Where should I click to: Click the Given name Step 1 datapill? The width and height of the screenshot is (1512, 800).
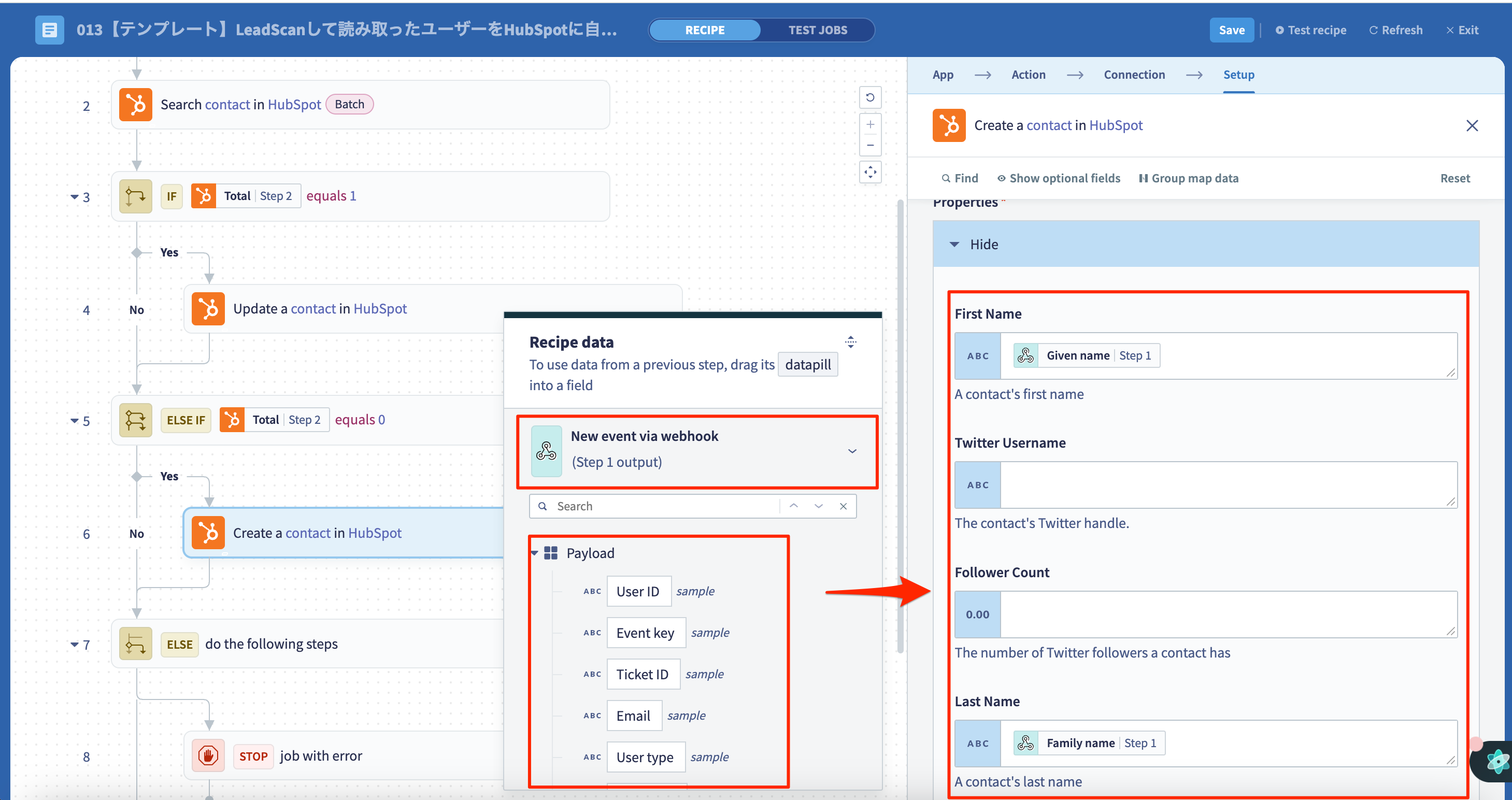tap(1087, 355)
